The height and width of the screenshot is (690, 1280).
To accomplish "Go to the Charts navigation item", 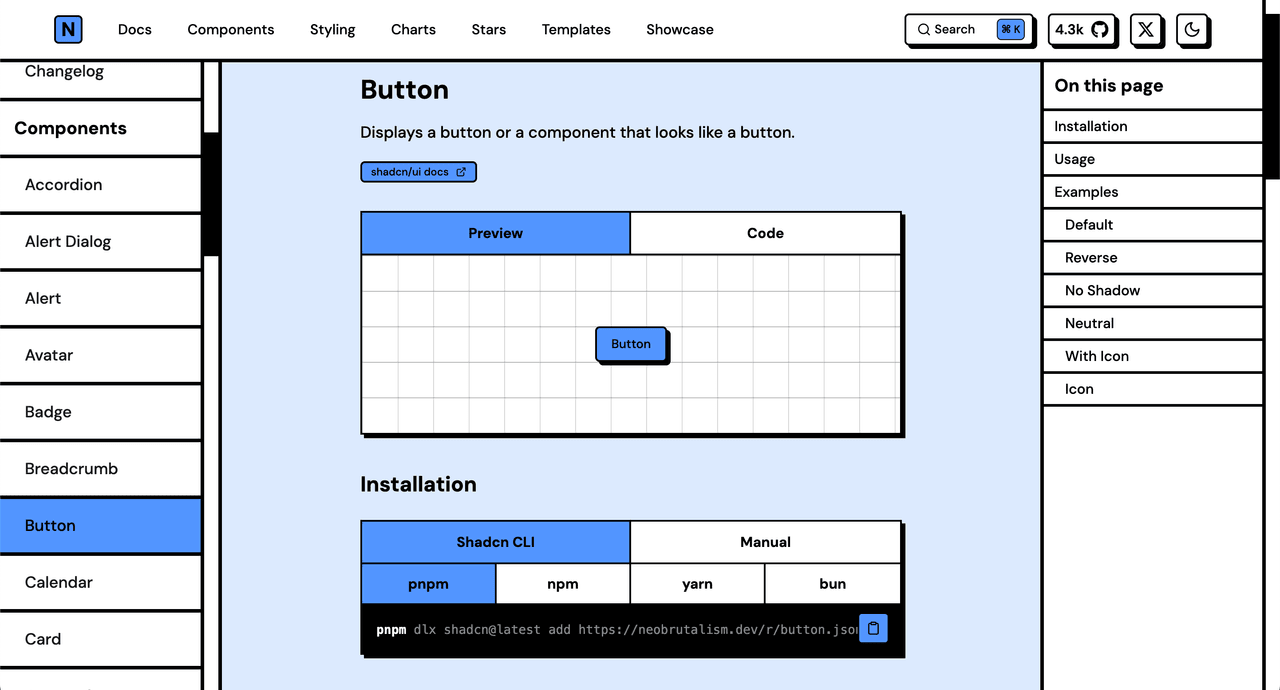I will (x=413, y=29).
